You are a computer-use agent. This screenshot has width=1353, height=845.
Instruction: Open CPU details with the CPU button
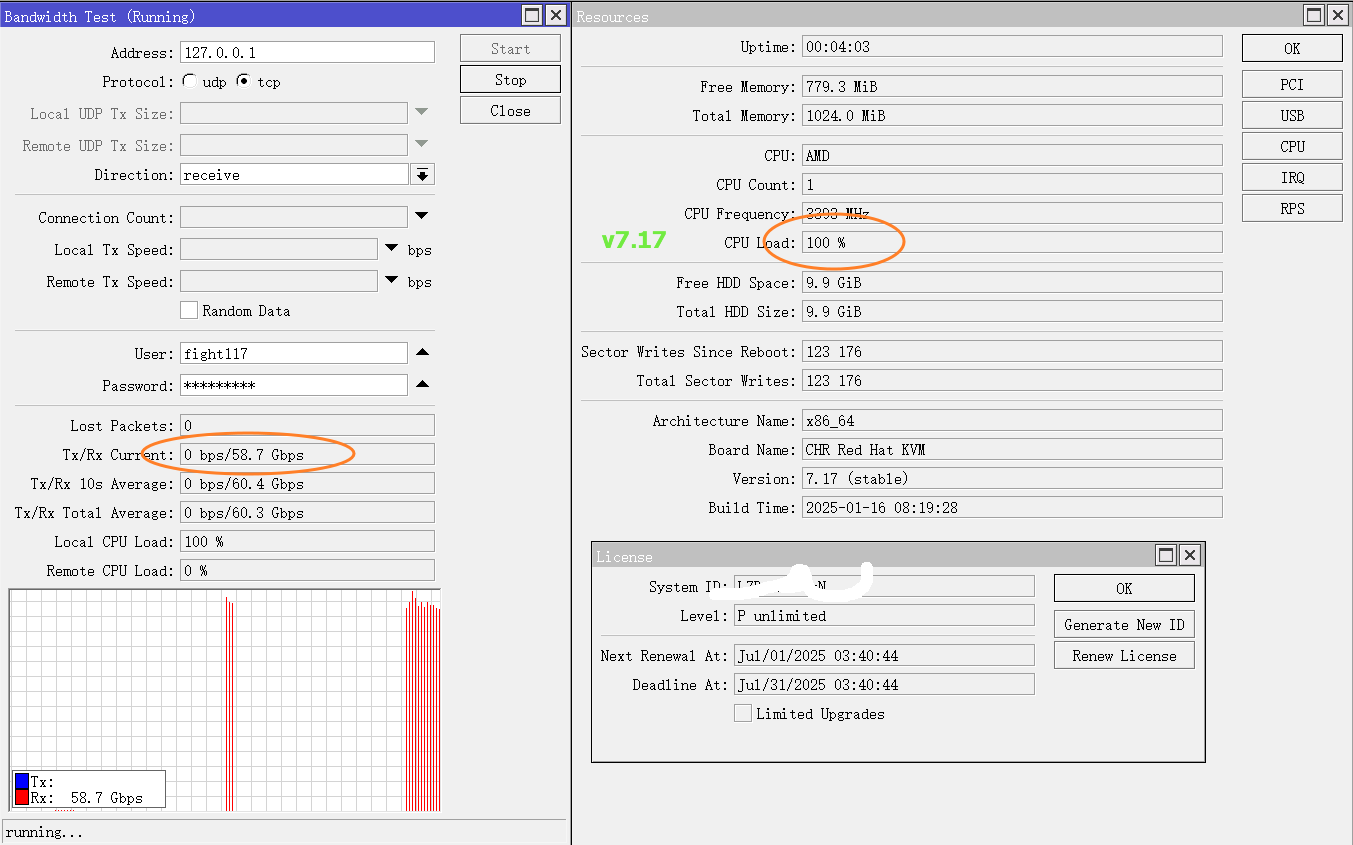pyautogui.click(x=1291, y=146)
